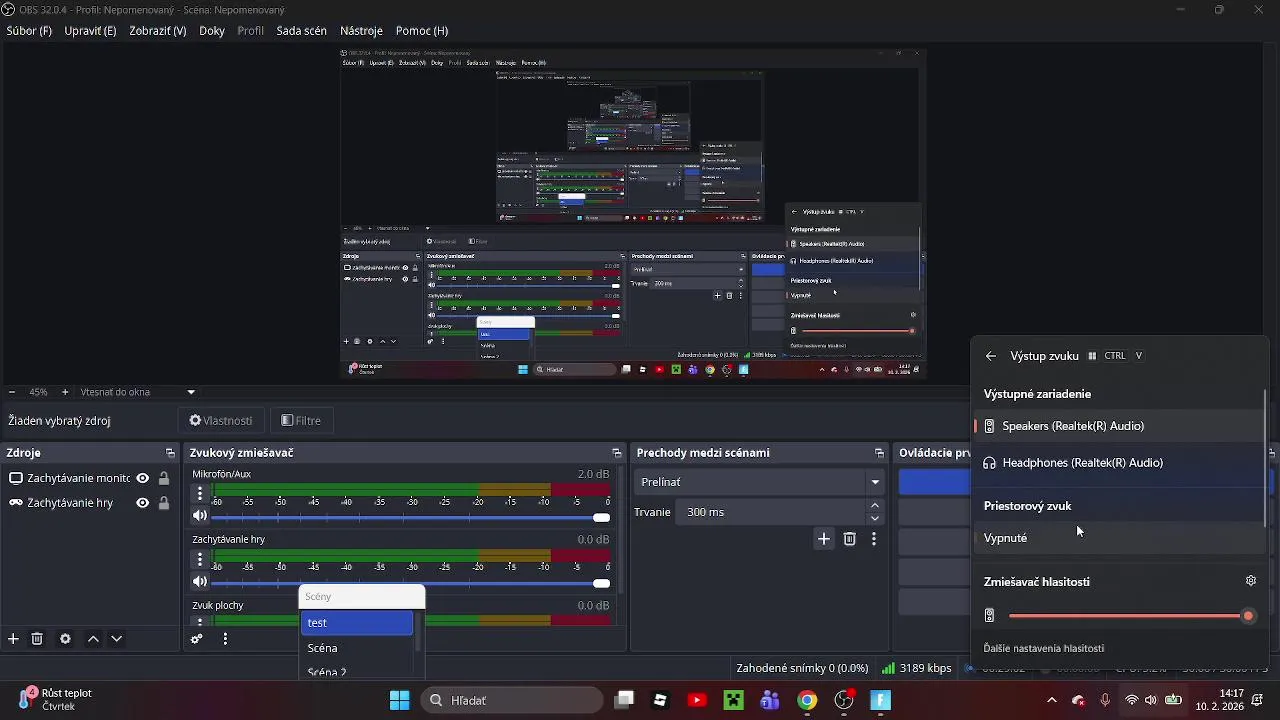
Task: Go back in Výstup zvuku flyout
Action: point(991,356)
